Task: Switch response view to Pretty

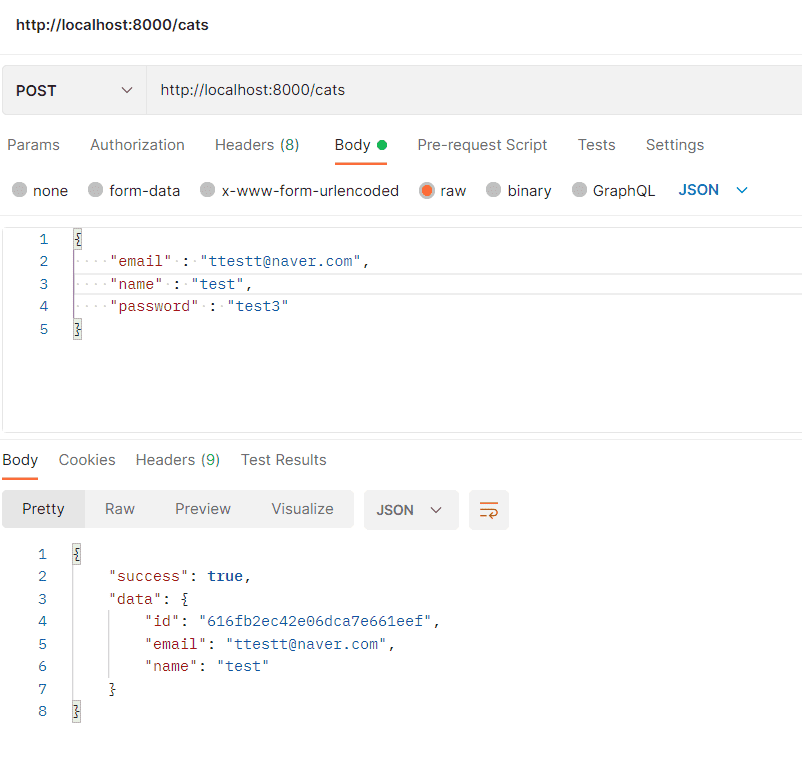Action: tap(43, 509)
